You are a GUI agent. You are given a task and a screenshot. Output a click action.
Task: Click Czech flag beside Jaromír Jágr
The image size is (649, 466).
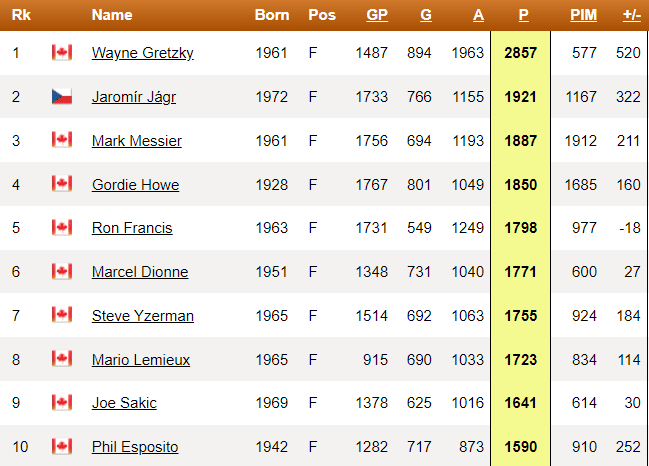[x=62, y=96]
